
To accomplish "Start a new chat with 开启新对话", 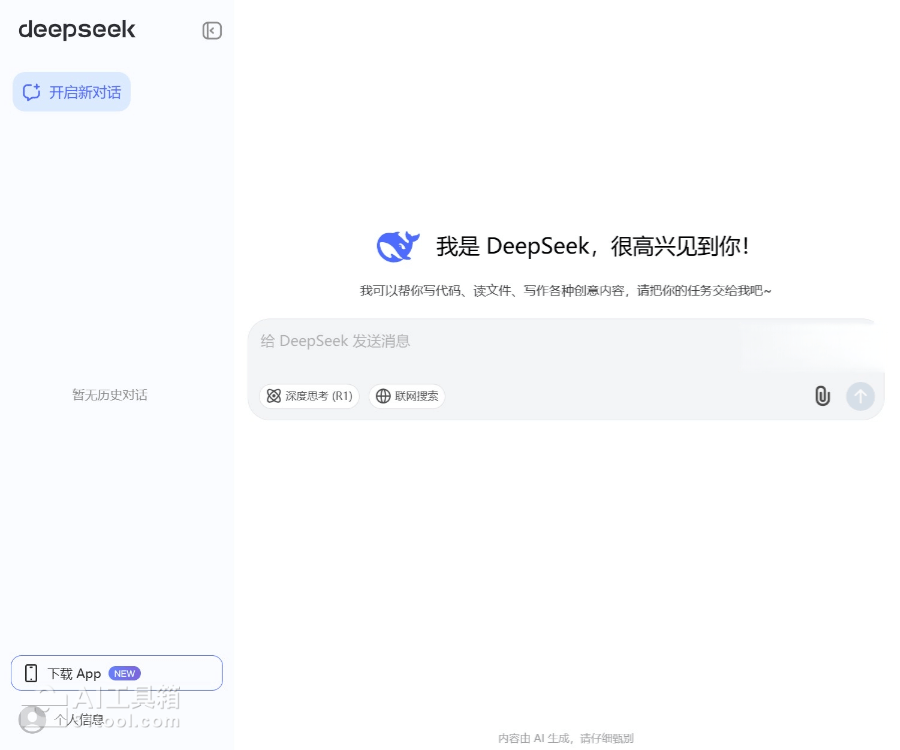I will (72, 92).
